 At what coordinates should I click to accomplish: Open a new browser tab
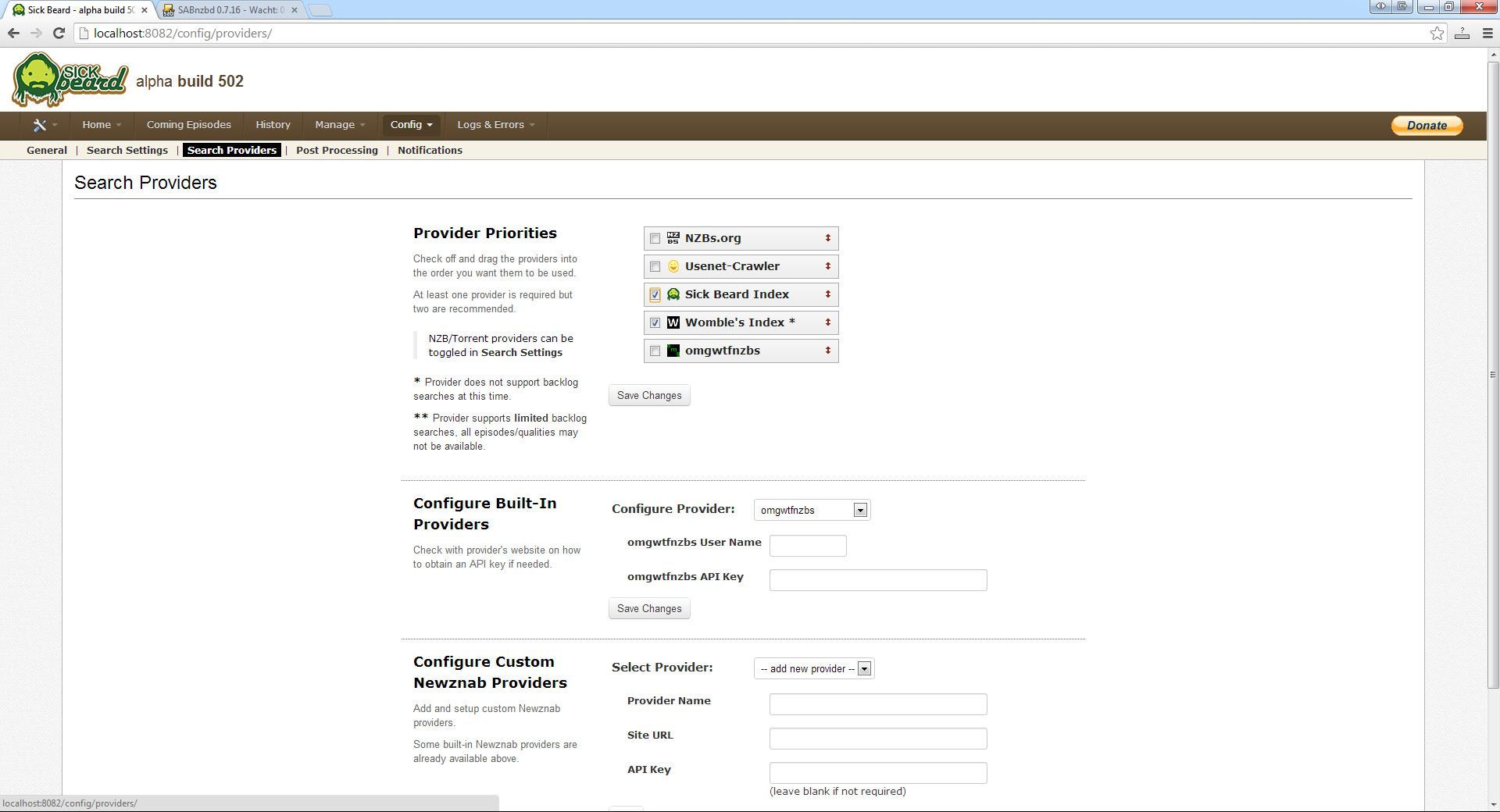[x=320, y=10]
